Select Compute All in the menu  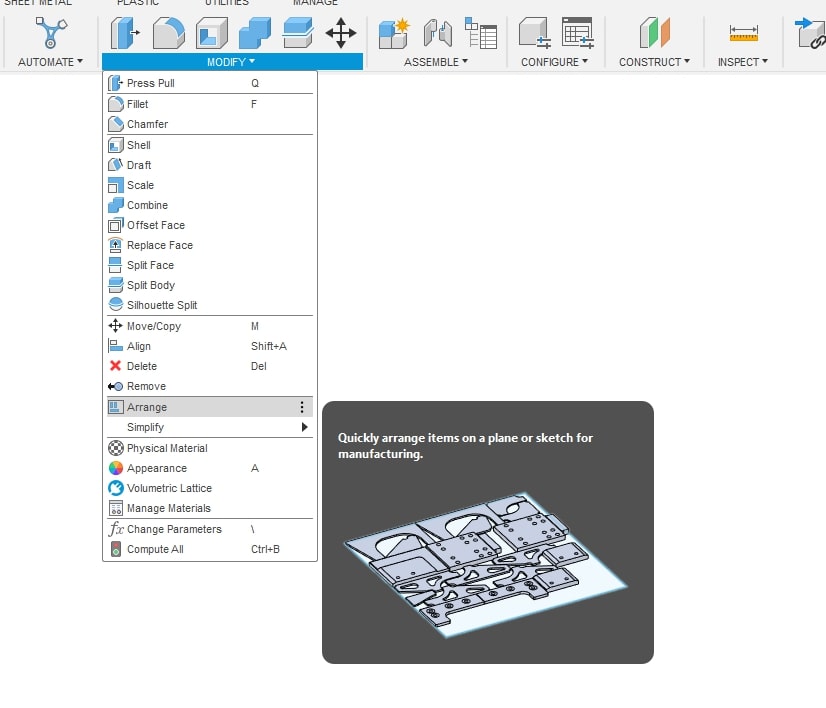[210, 549]
